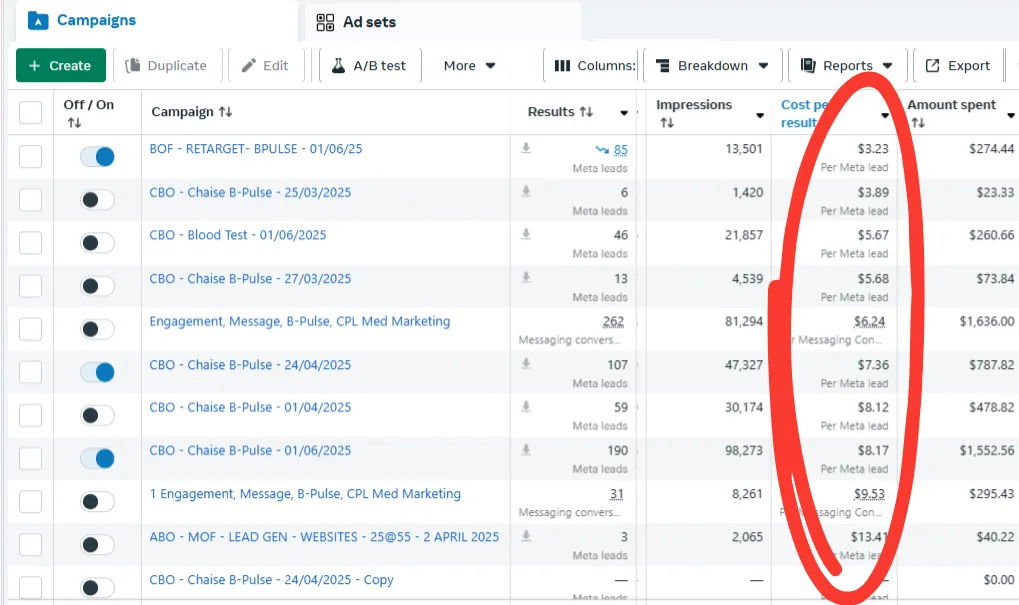Open Engagement, Message, B-Pulse, CPL Med Marketing campaign
The width and height of the screenshot is (1019, 605).
click(x=300, y=321)
